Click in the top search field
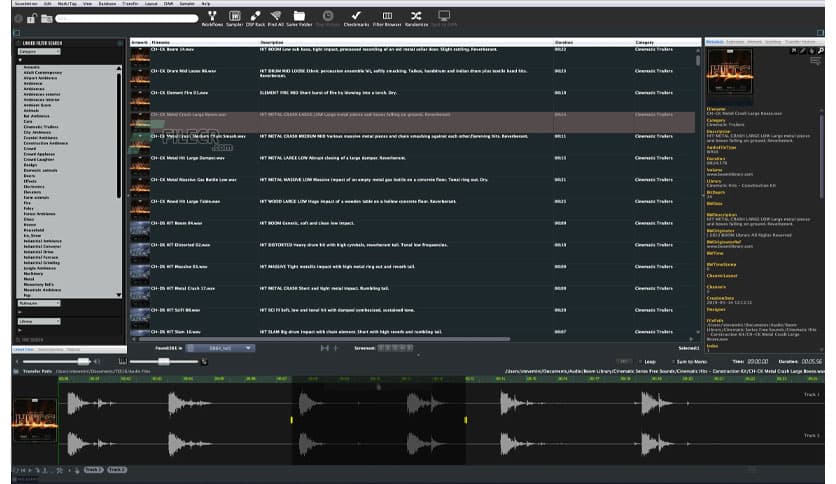This screenshot has width=836, height=484. (127, 19)
